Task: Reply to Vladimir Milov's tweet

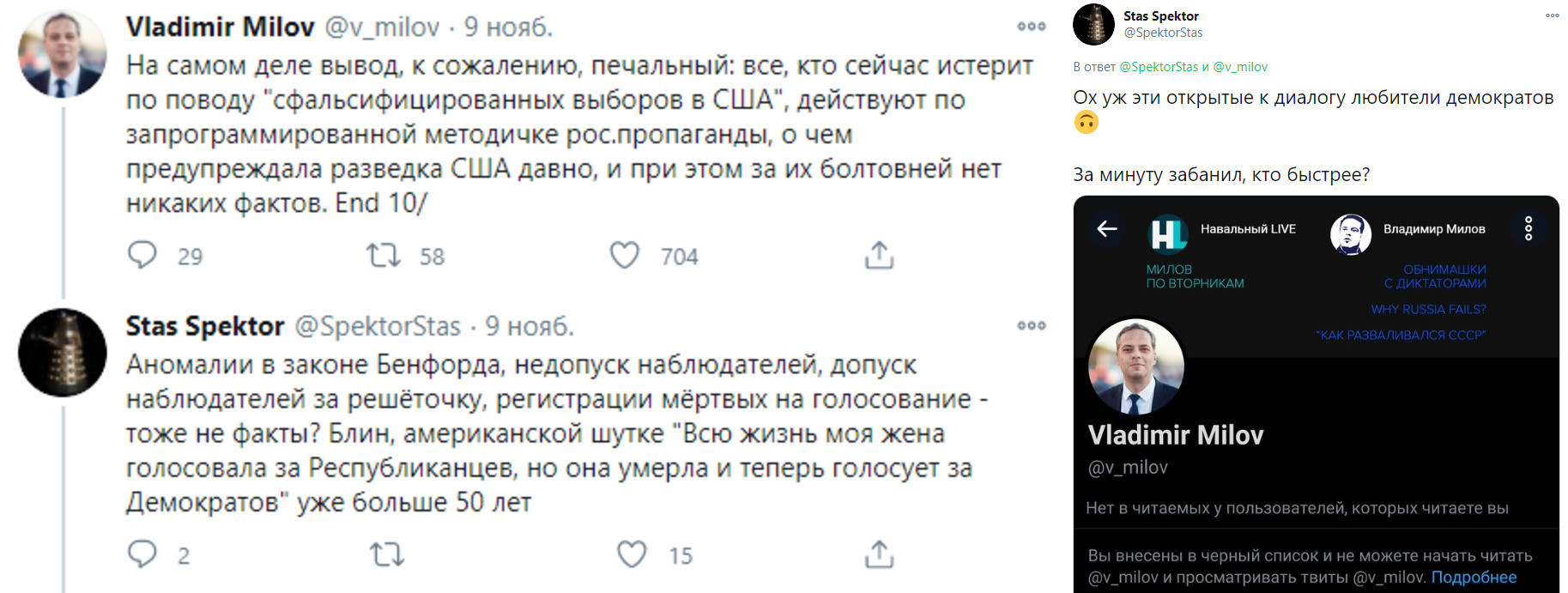Action: 142,255
